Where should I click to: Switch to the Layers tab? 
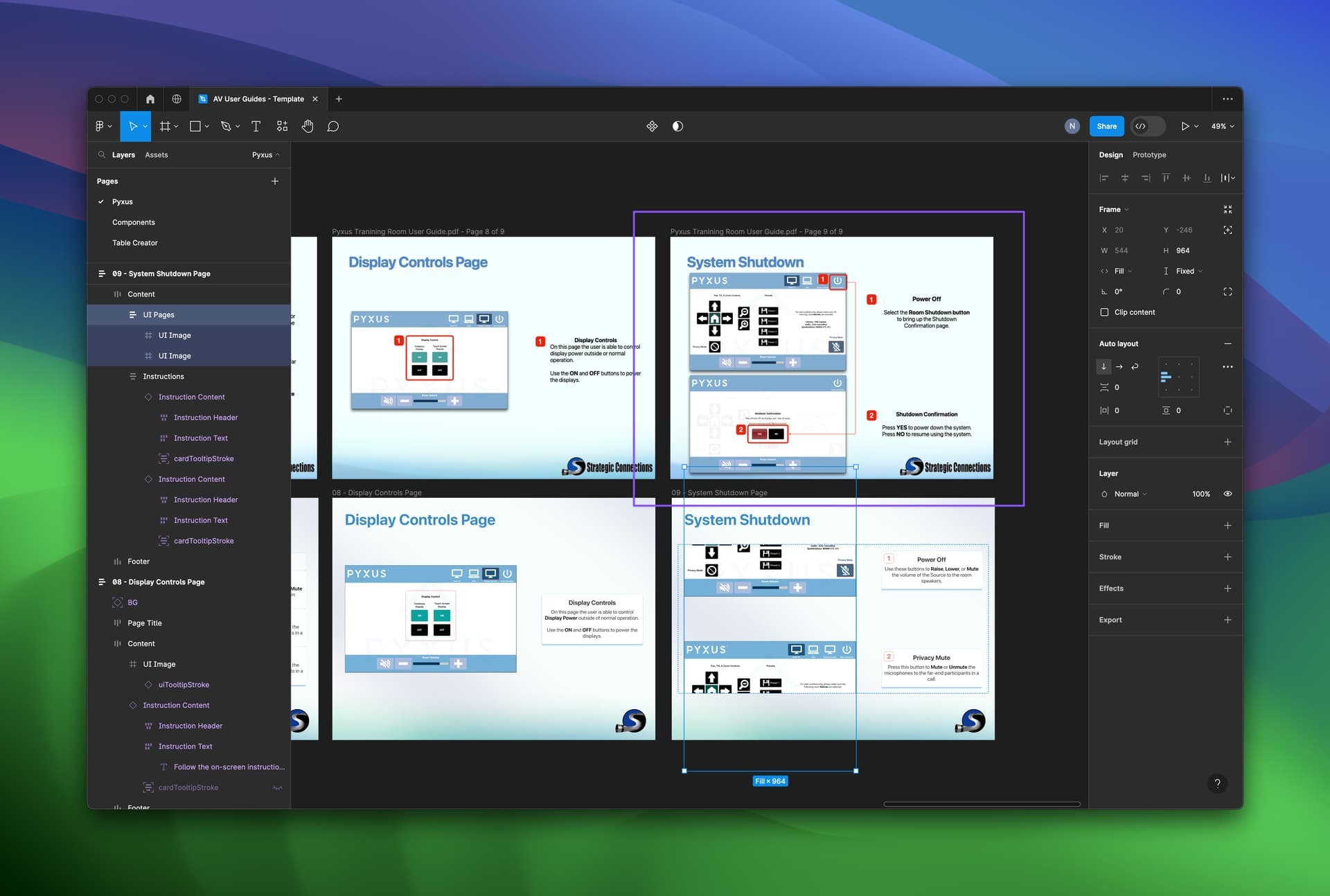123,154
